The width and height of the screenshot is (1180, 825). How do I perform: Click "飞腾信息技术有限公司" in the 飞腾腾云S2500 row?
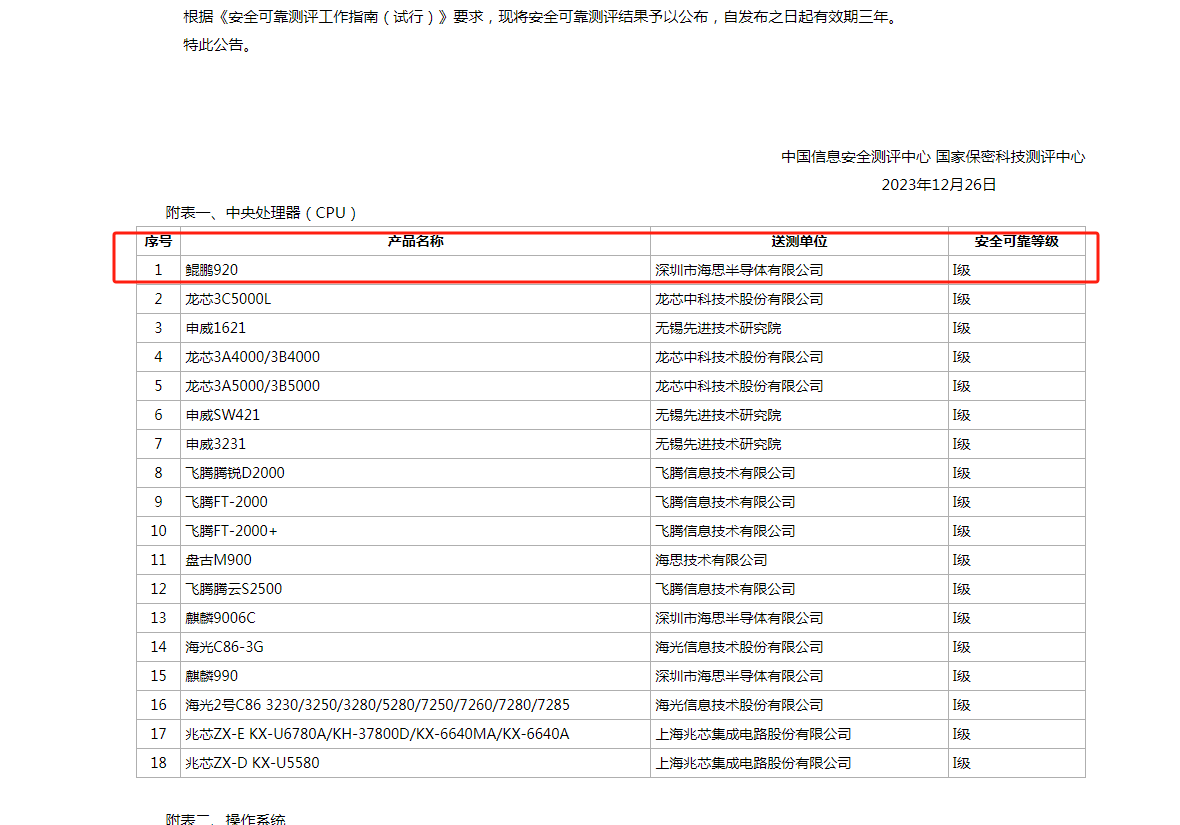point(725,589)
